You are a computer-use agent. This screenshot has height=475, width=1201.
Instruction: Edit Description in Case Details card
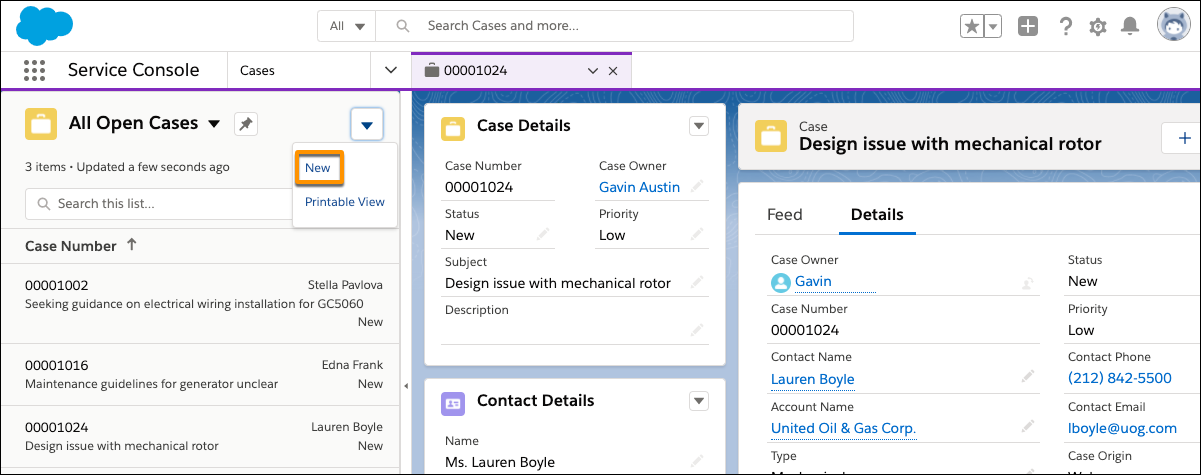(x=697, y=330)
